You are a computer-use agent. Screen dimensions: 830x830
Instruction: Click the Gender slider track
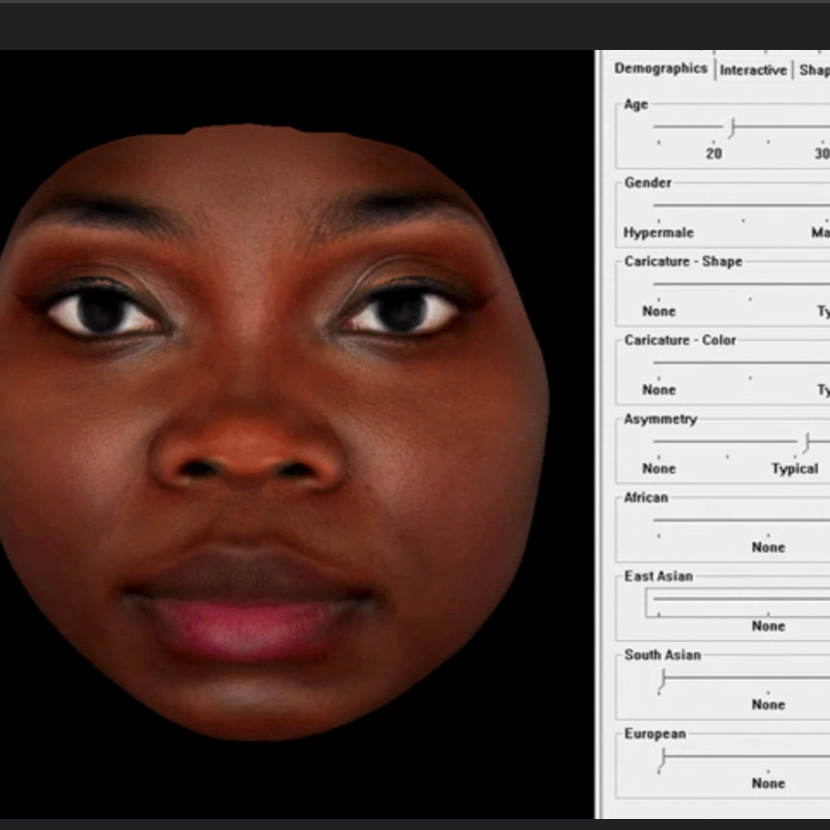click(742, 205)
